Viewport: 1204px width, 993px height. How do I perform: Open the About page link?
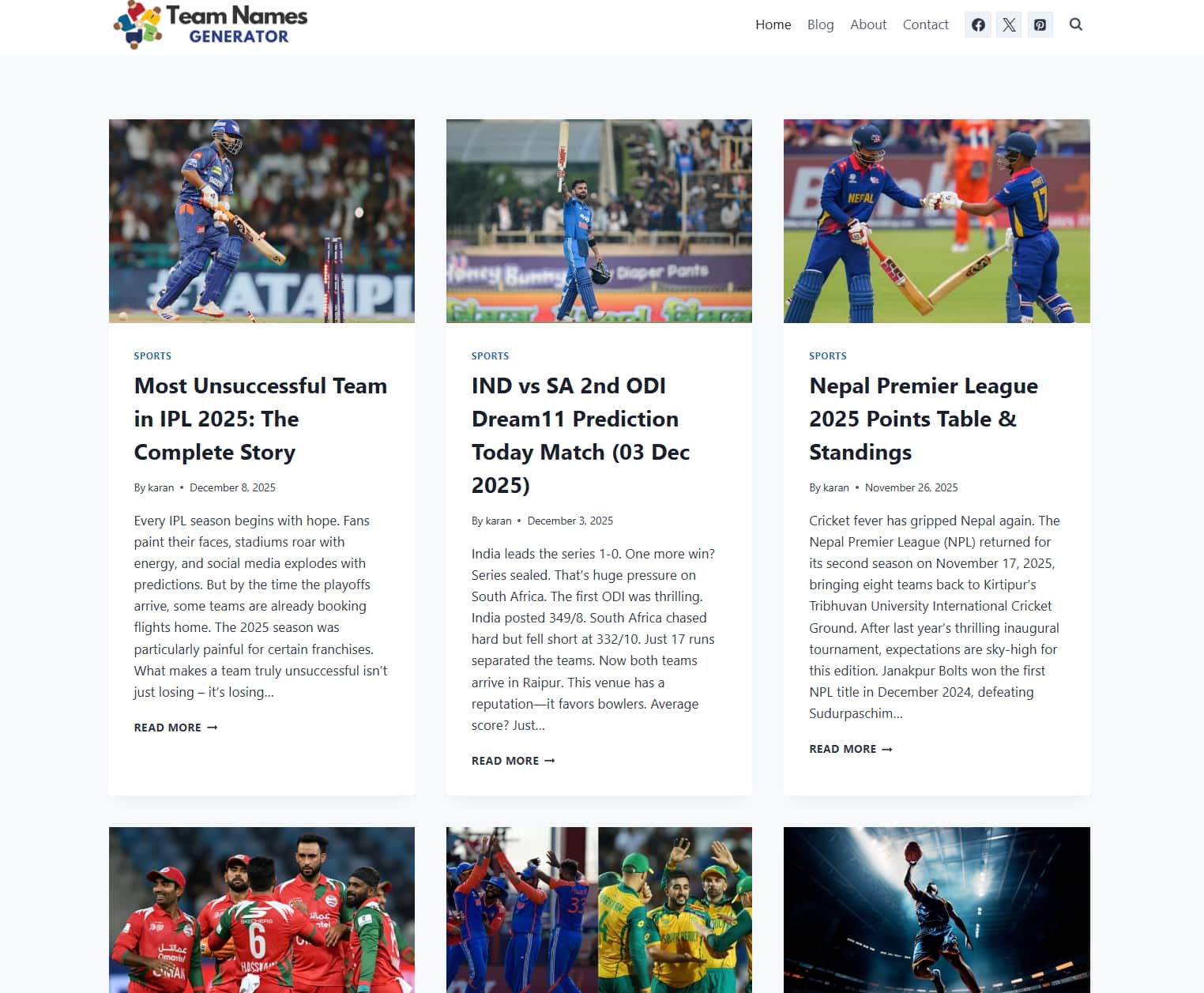(868, 24)
